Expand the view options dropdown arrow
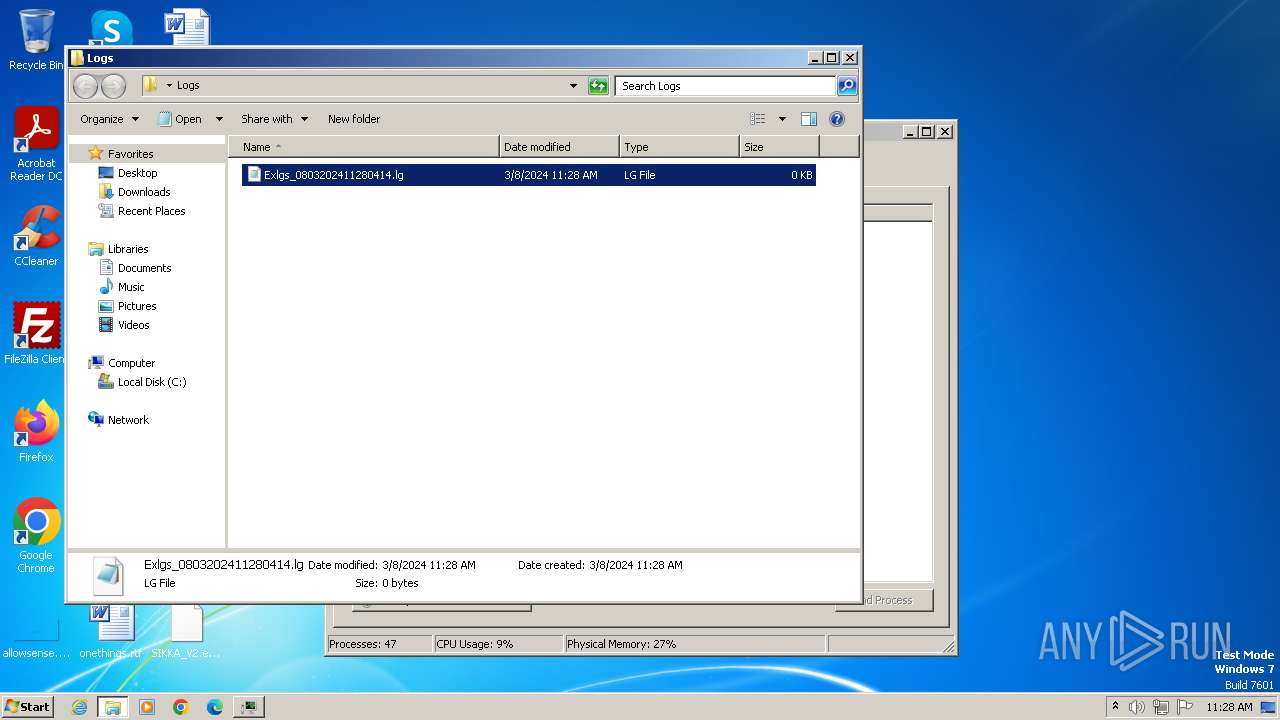Screen dimensions: 1280x720 coord(782,119)
